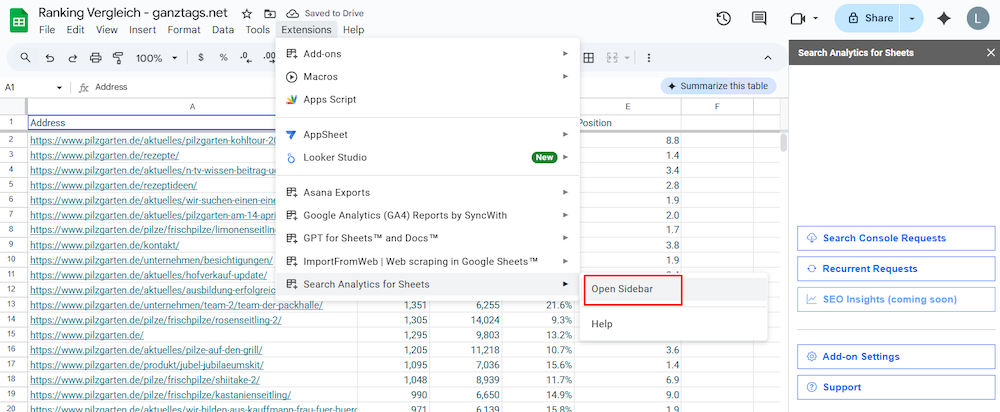
Task: Open Search Console Requests in the sidebar
Action: [896, 238]
